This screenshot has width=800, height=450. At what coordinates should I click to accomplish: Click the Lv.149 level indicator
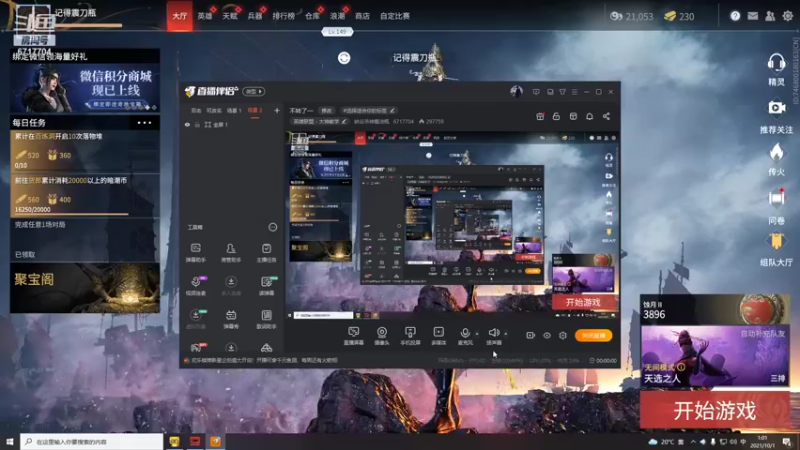click(337, 32)
